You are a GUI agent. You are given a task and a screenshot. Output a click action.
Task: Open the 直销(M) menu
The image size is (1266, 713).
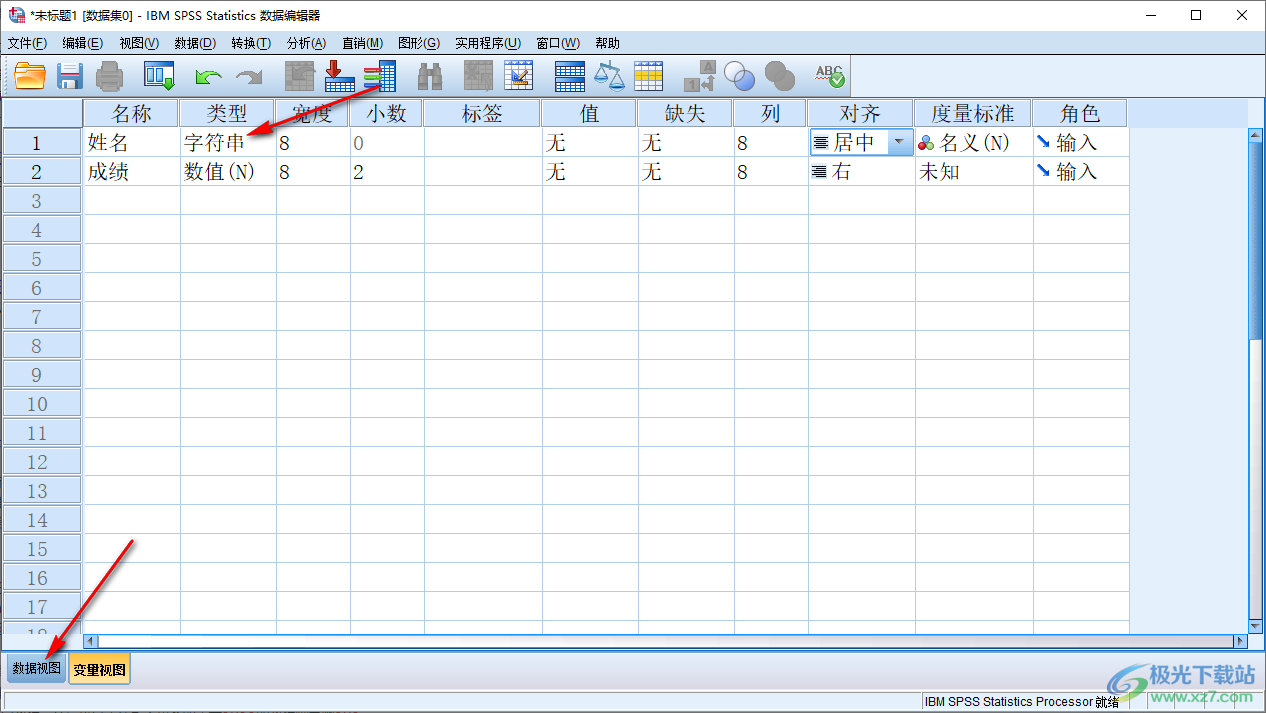(x=362, y=43)
